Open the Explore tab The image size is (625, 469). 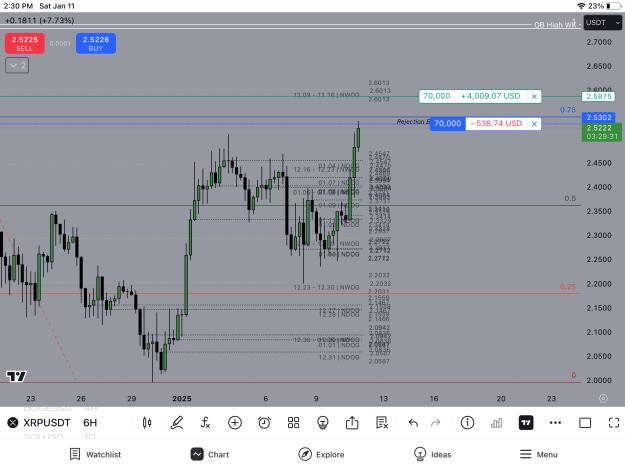coord(321,454)
